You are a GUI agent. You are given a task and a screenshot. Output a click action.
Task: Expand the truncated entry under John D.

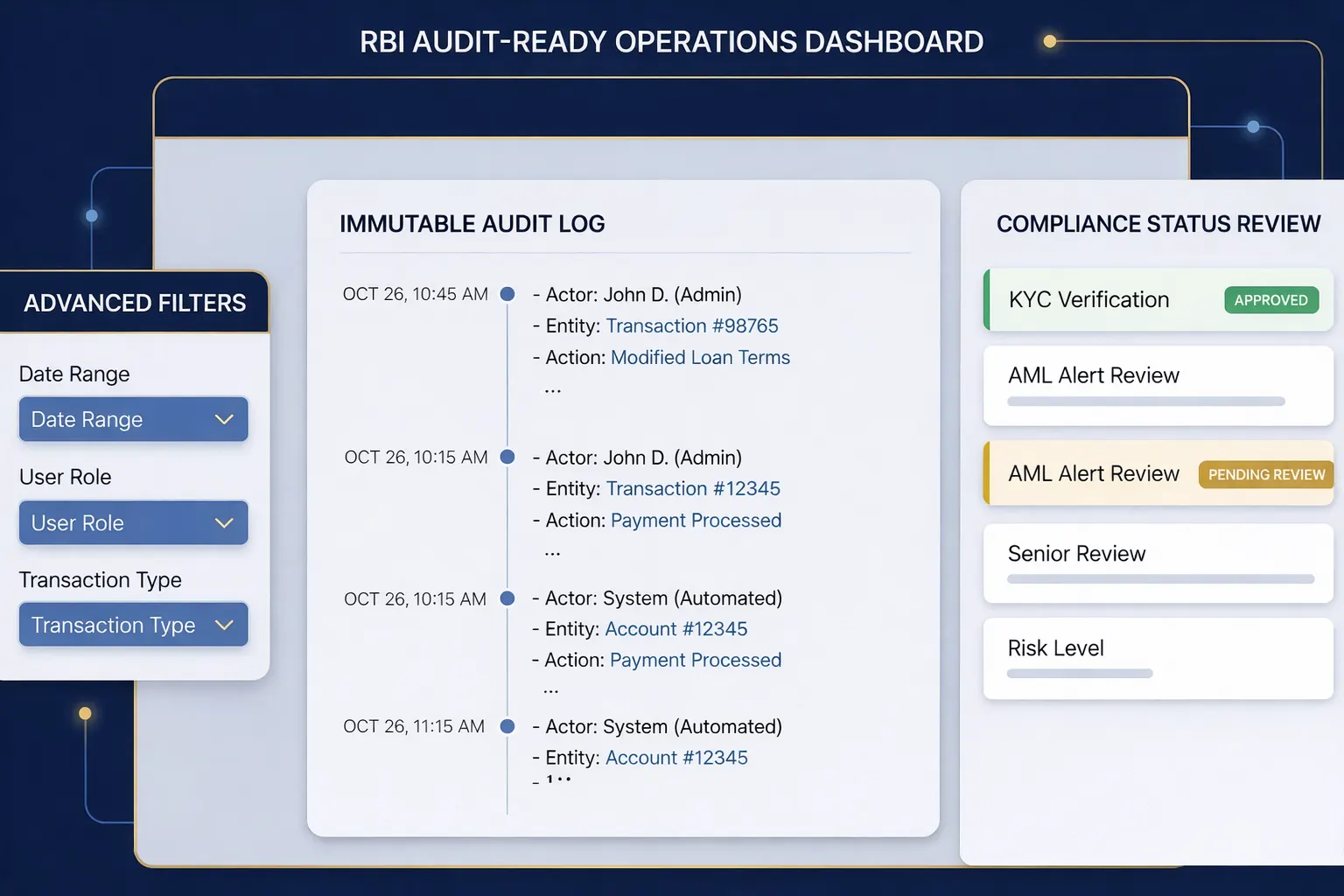pyautogui.click(x=552, y=388)
